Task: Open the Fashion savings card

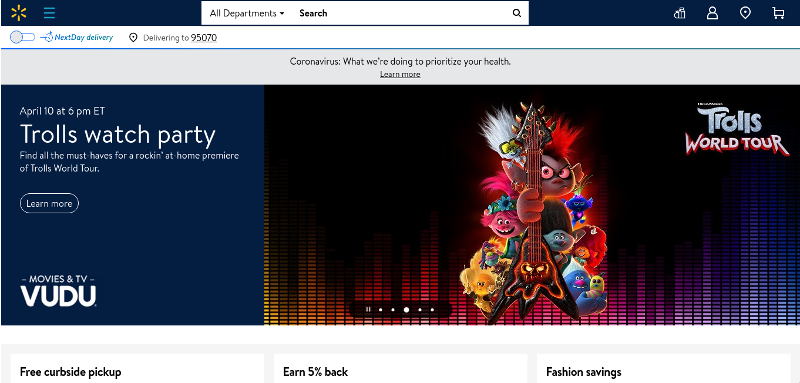Action: pyautogui.click(x=664, y=368)
